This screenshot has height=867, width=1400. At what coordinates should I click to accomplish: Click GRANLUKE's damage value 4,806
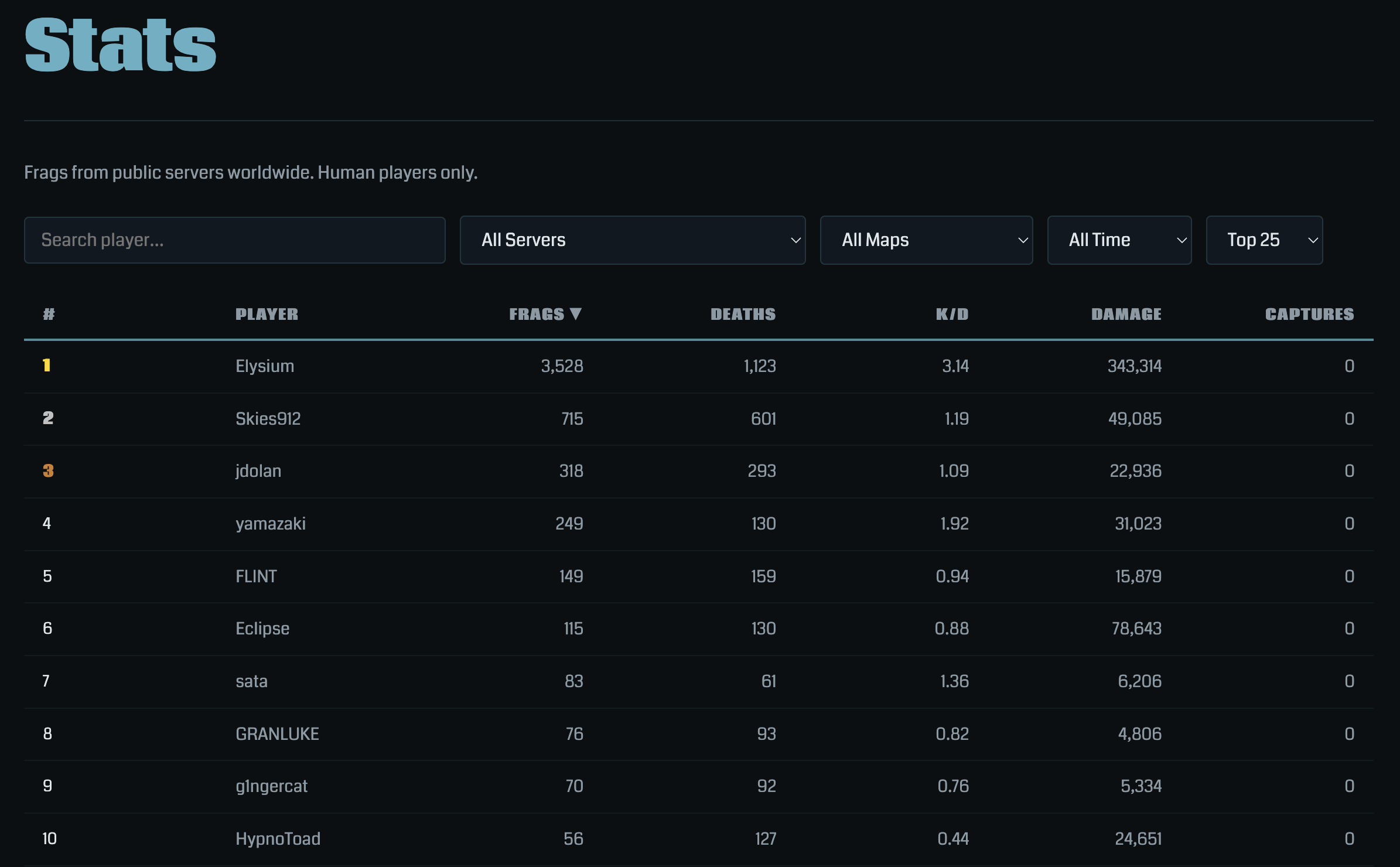tap(1139, 734)
